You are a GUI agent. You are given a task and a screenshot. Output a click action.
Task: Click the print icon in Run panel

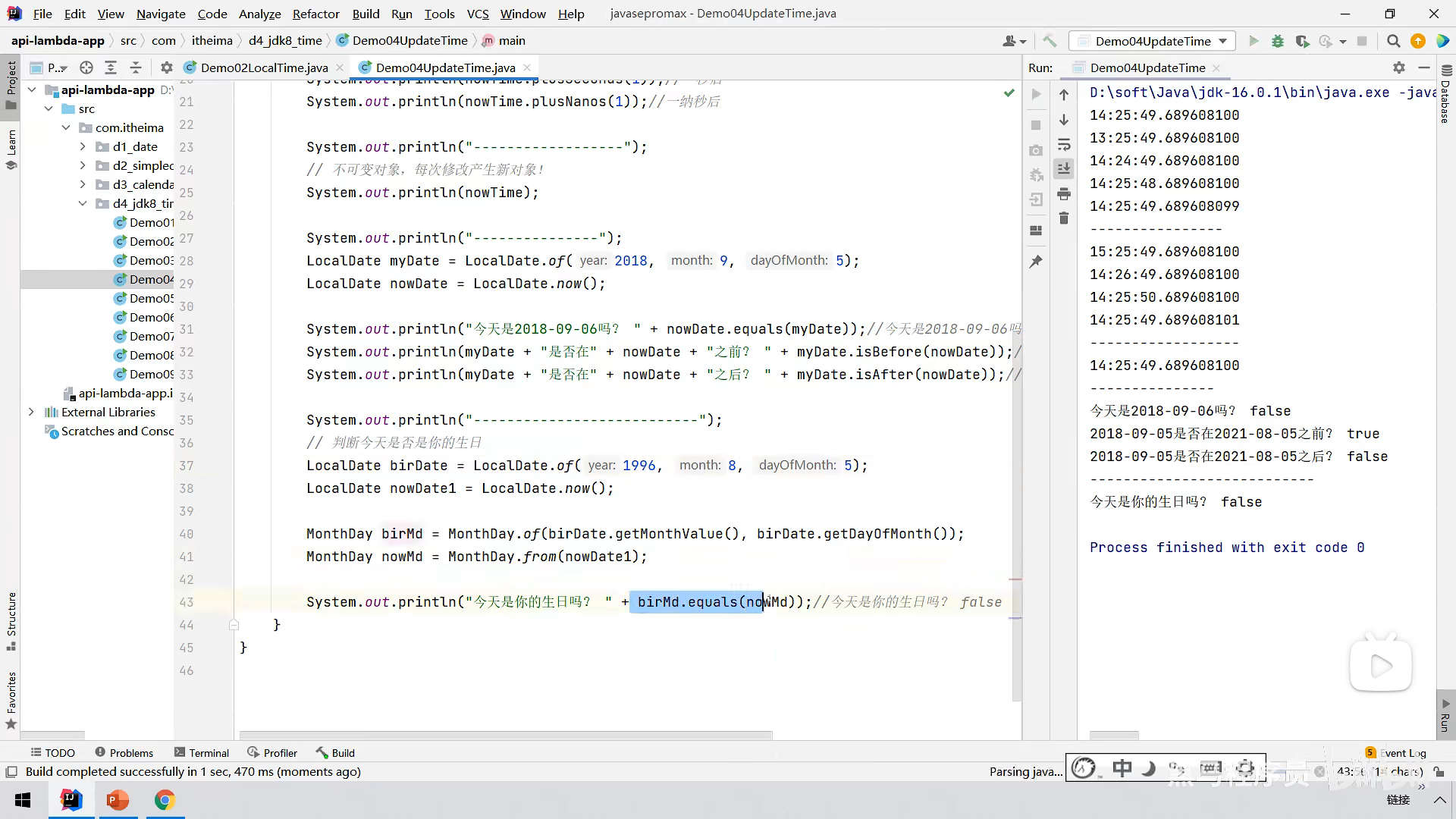1064,194
